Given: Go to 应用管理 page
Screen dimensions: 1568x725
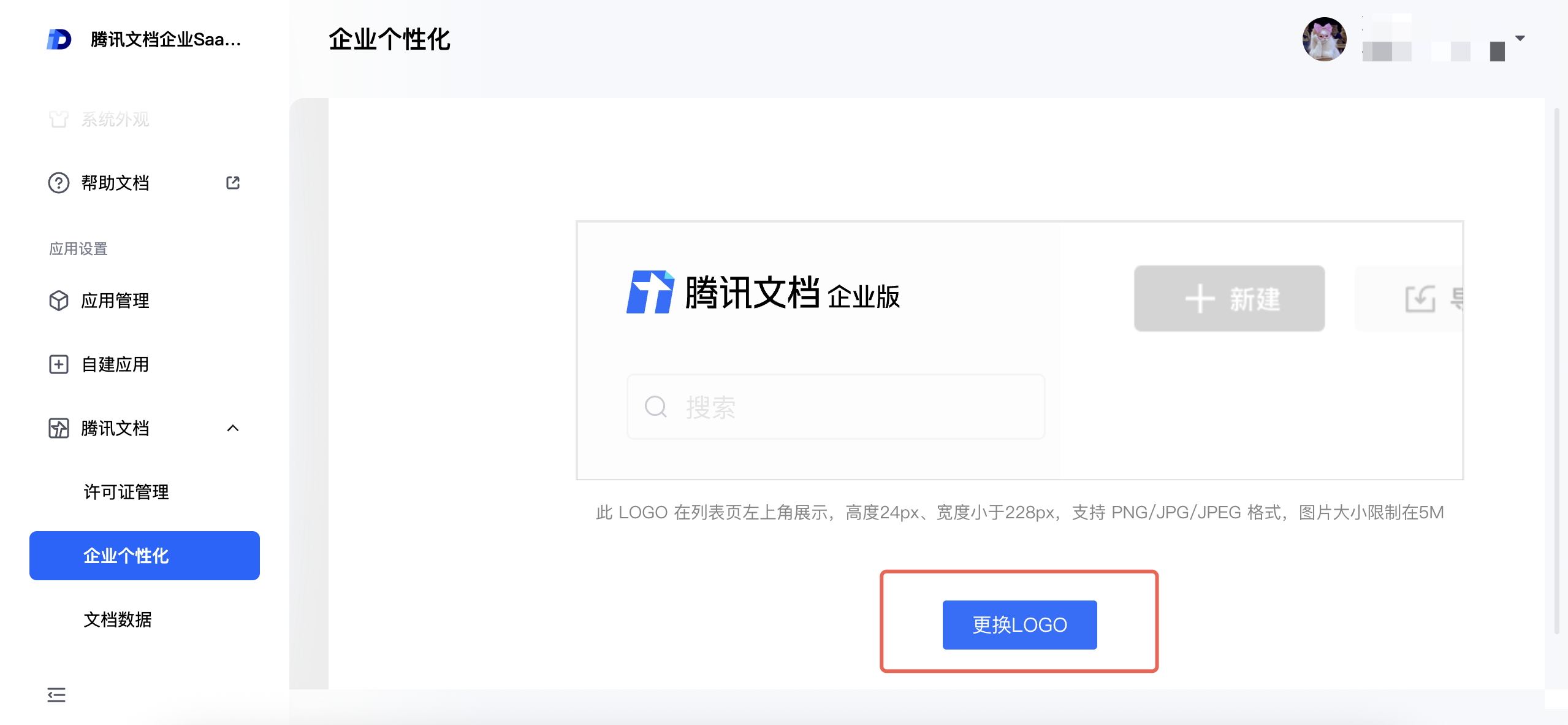Looking at the screenshot, I should [115, 301].
